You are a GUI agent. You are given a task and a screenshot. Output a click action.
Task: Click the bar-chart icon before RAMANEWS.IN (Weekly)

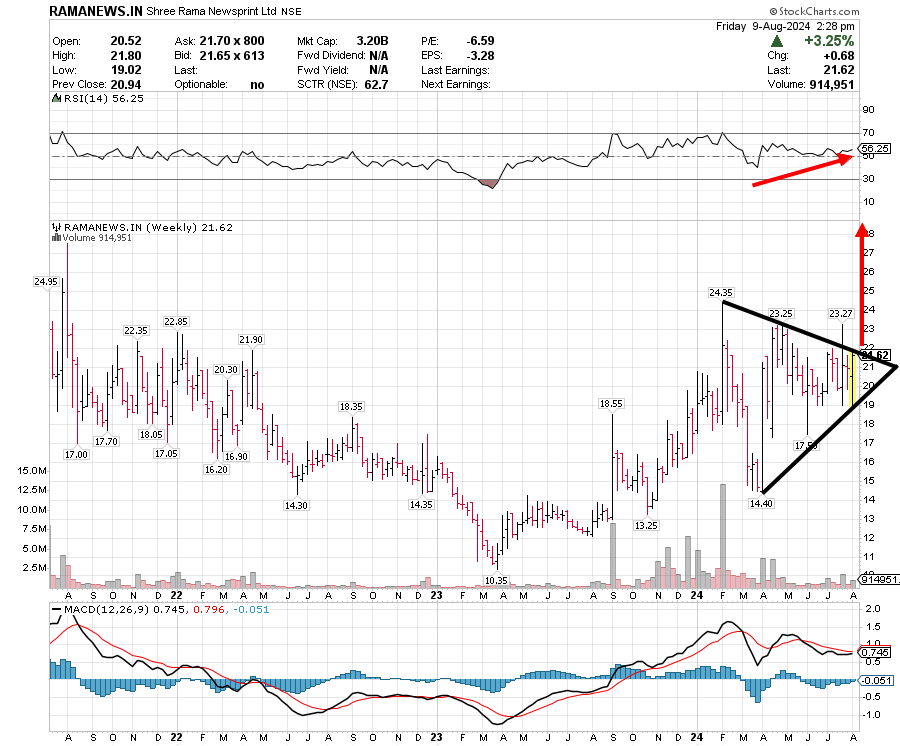coord(56,227)
